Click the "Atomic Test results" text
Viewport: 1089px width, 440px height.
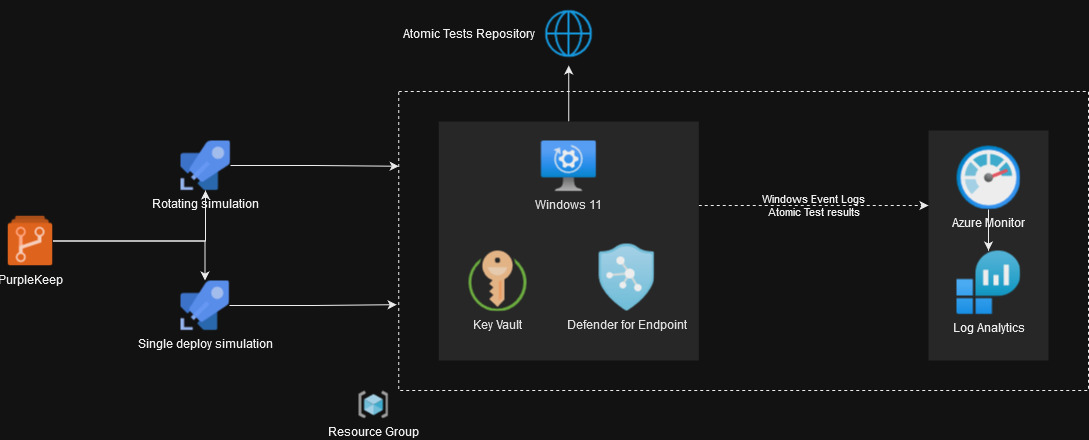[813, 212]
